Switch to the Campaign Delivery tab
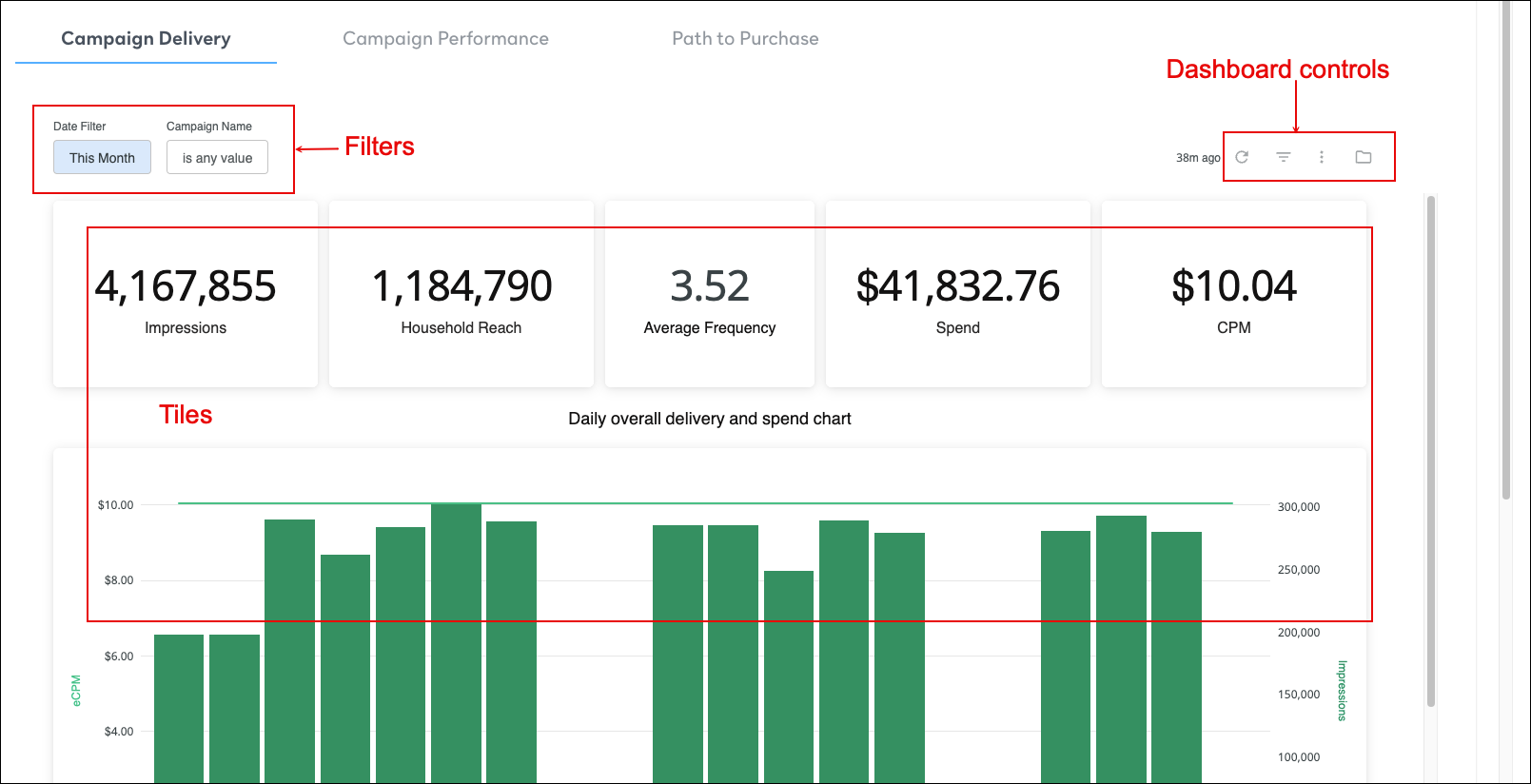 point(146,39)
